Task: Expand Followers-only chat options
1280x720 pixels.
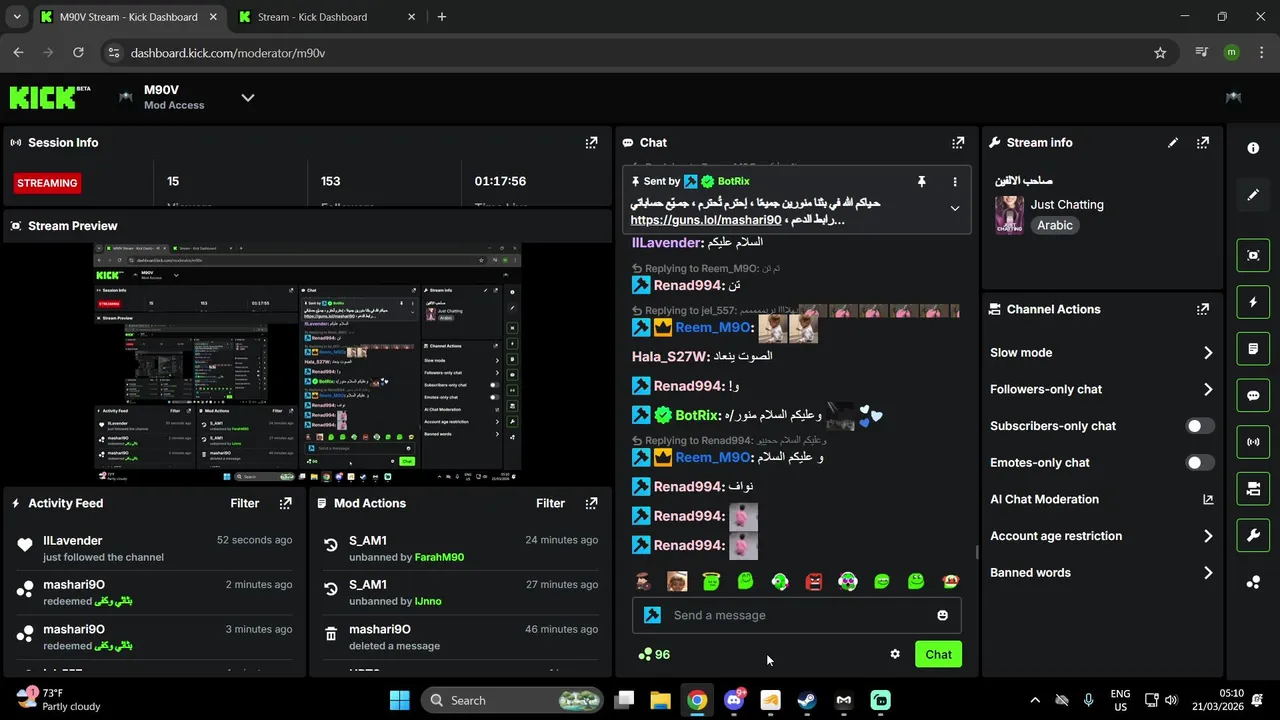Action: pos(1207,390)
